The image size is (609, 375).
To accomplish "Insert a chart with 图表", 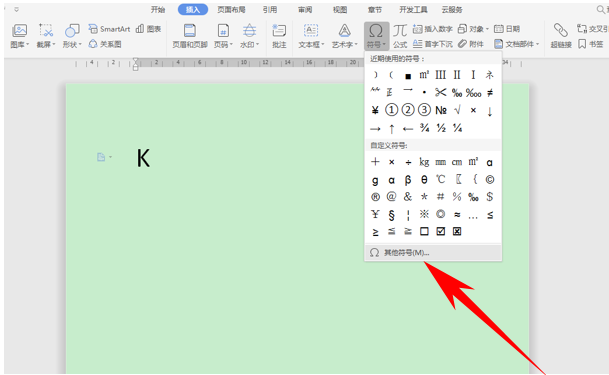I will pyautogui.click(x=149, y=29).
